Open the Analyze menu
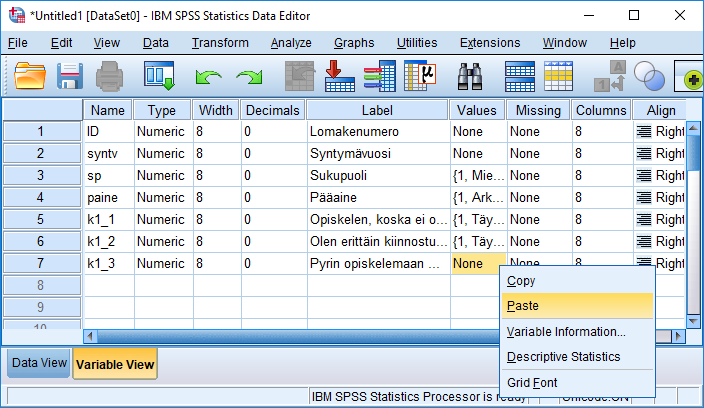Screen dimensions: 704x408 (291, 43)
